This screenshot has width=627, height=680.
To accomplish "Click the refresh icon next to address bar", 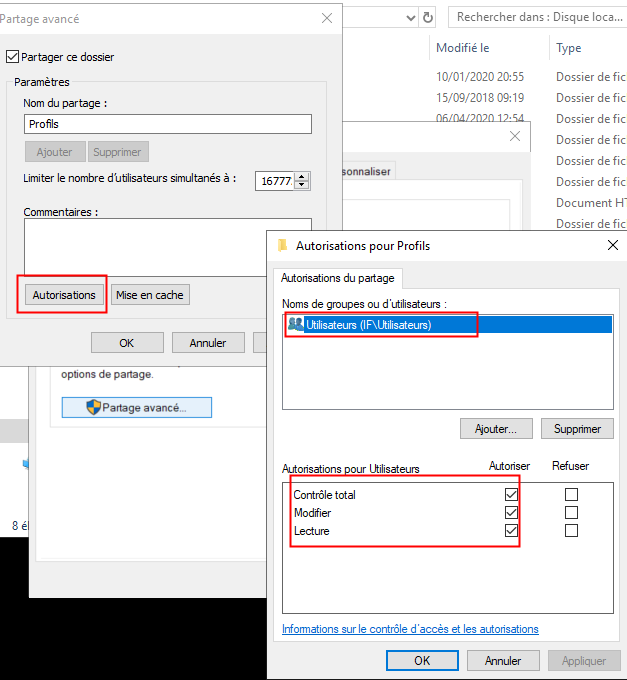I will pos(429,18).
